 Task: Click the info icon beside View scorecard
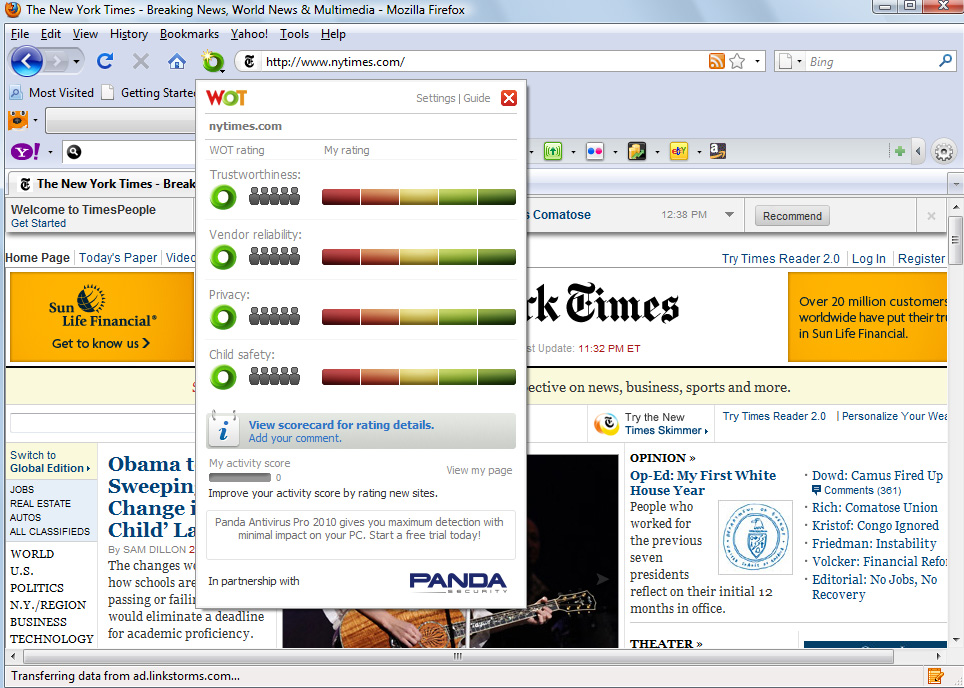(x=223, y=429)
